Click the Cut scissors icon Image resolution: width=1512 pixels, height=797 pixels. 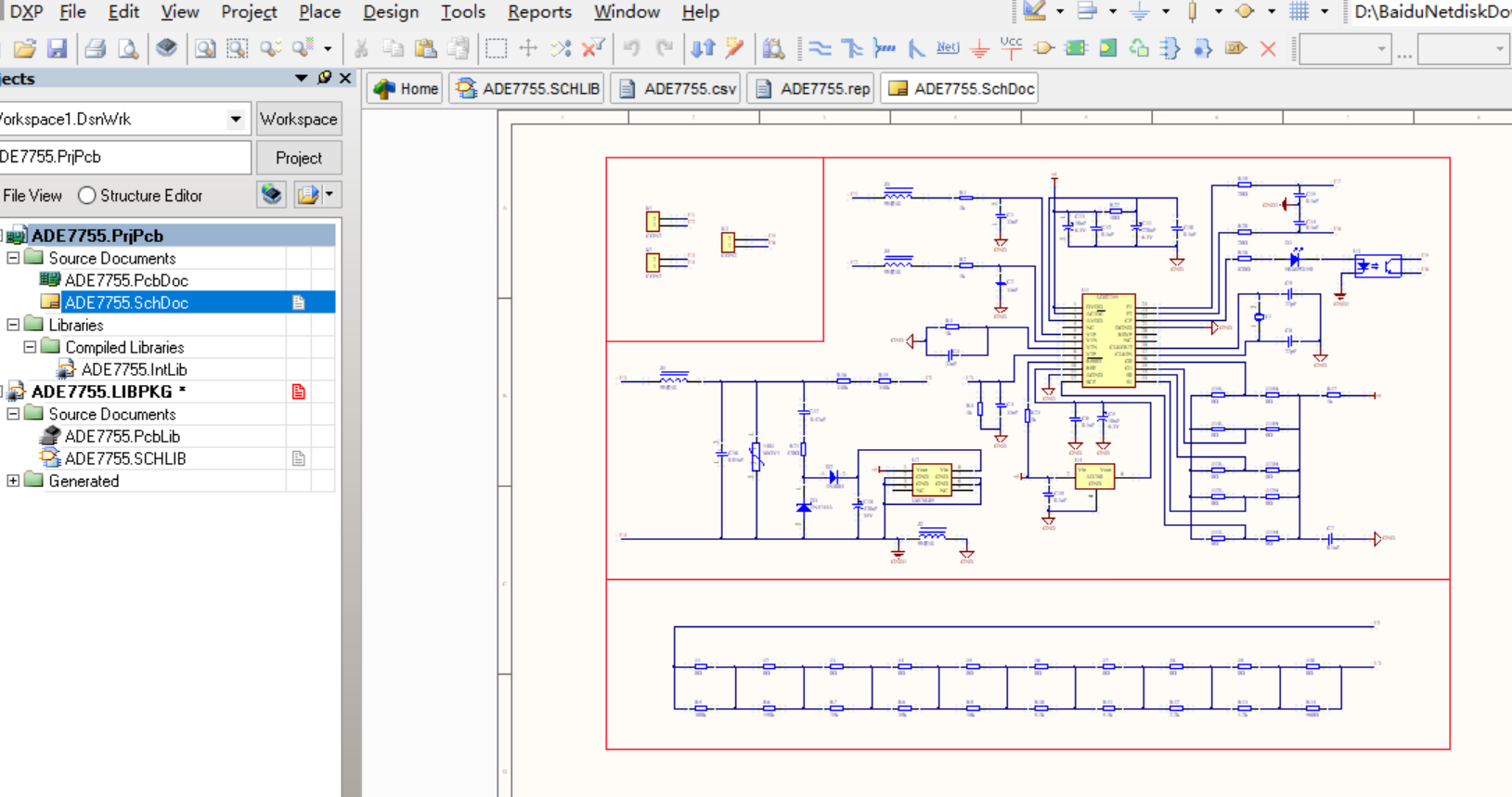pyautogui.click(x=361, y=48)
